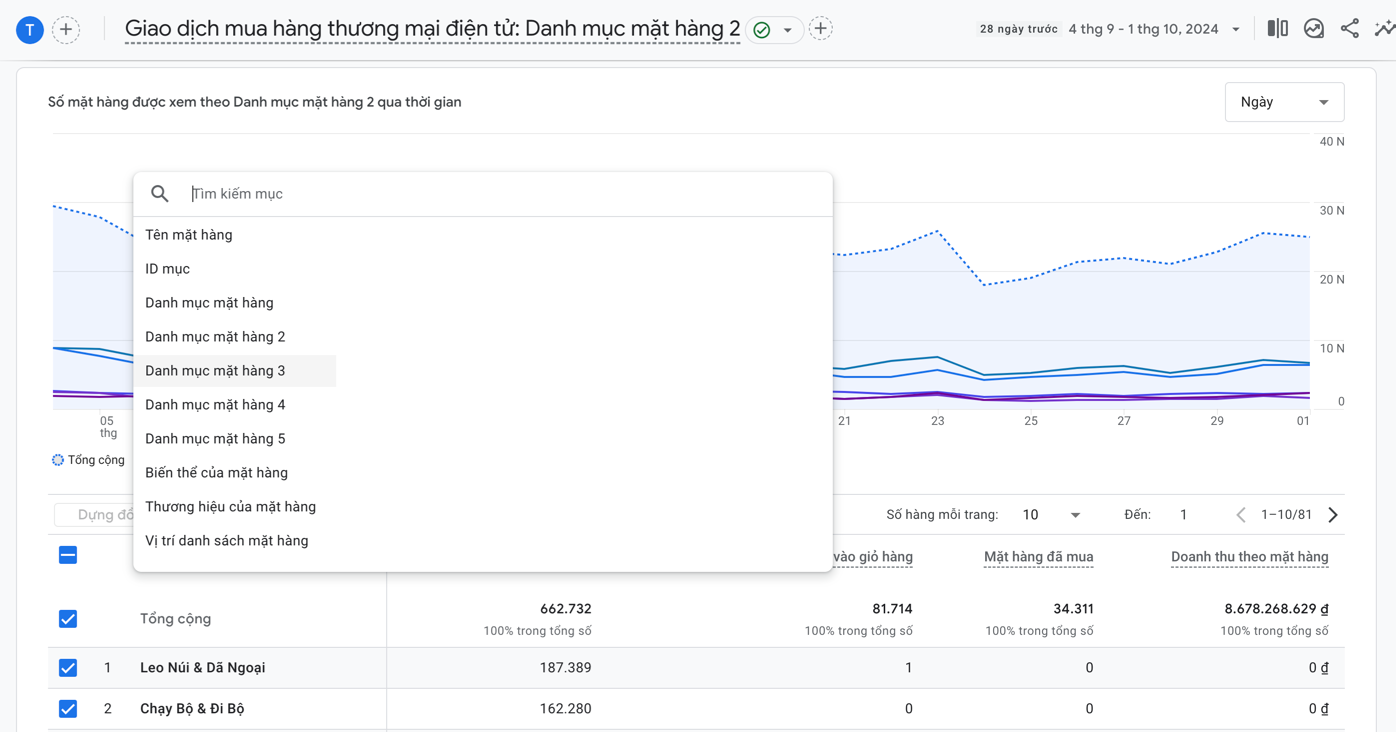The height and width of the screenshot is (732, 1397).
Task: Open the date range 4 thg 9 - 1 thg 10, 2024
Action: (x=1154, y=29)
